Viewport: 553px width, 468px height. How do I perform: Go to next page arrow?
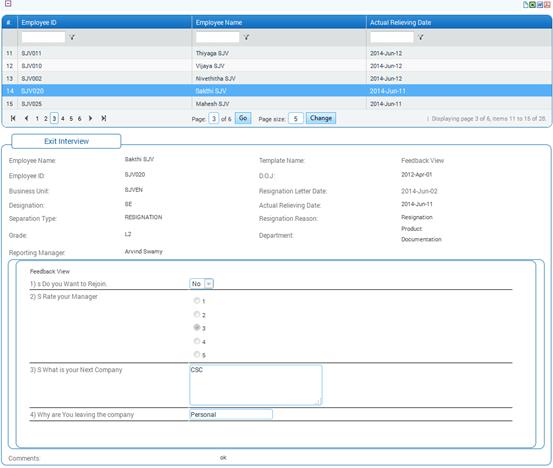click(91, 118)
